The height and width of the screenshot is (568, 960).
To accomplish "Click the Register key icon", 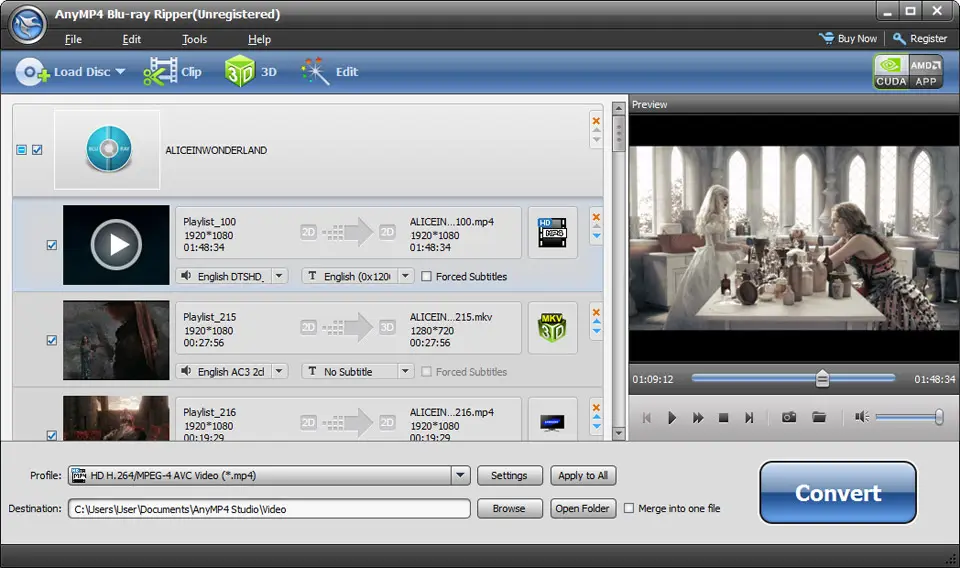I will (x=899, y=39).
